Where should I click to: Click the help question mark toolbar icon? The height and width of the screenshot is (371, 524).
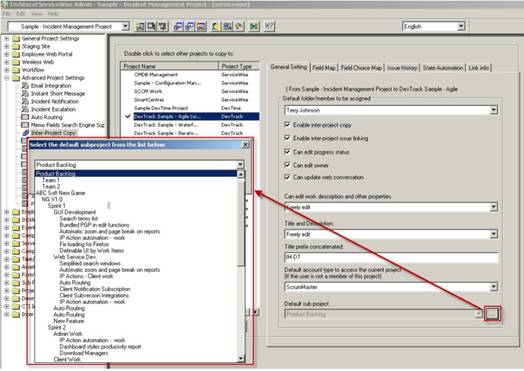click(269, 26)
